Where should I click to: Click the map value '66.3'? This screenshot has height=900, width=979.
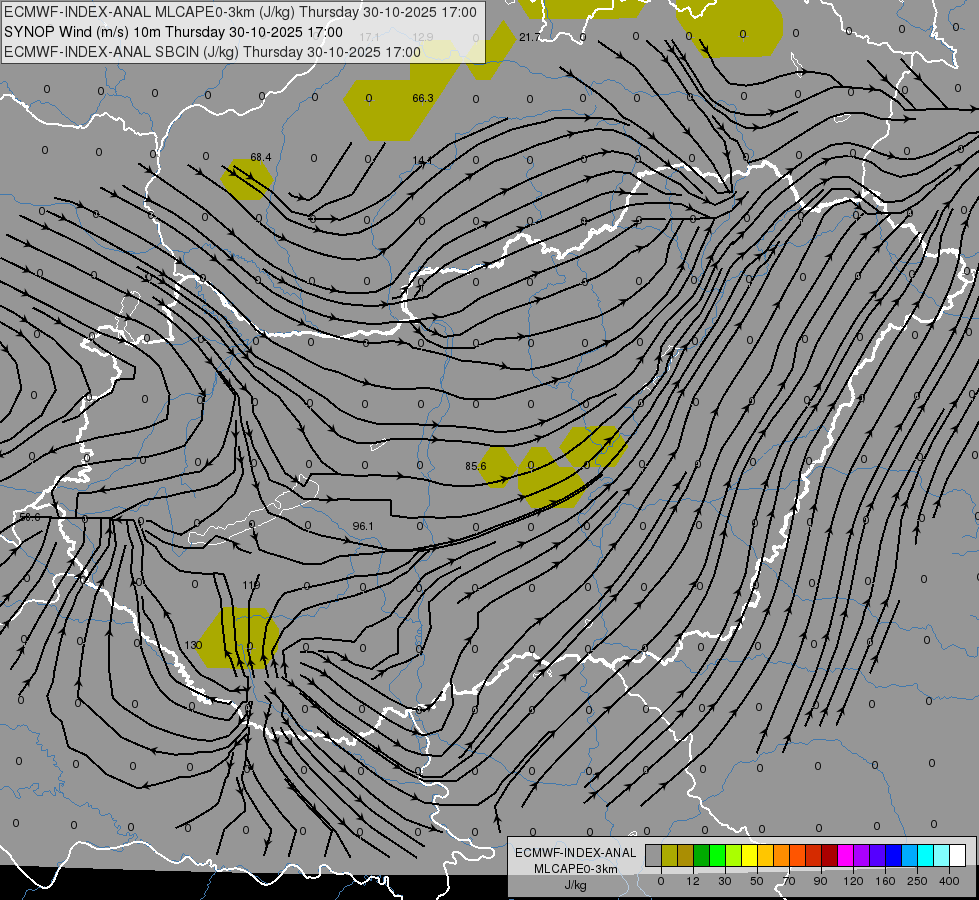tap(423, 98)
